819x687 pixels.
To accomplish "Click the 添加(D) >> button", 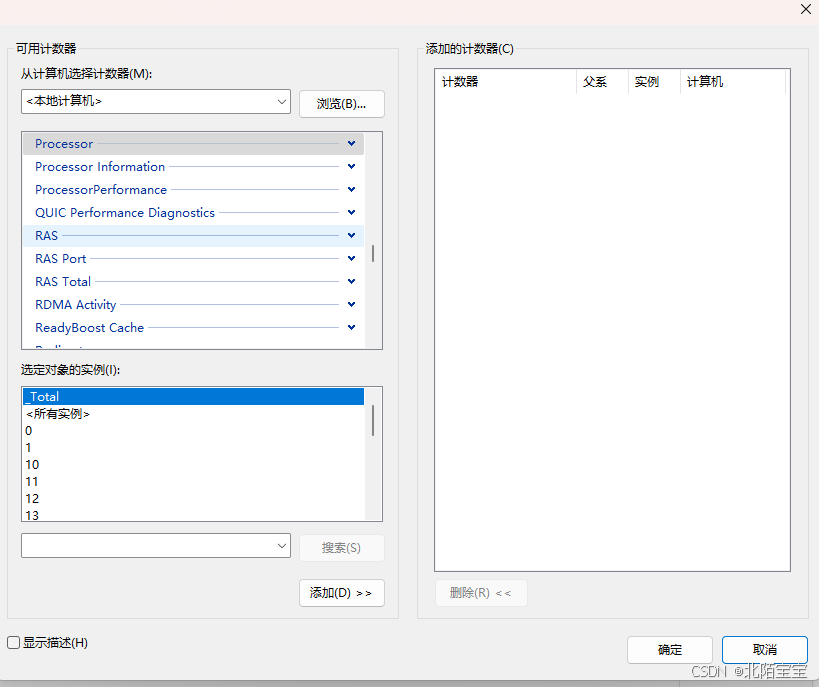I will tap(341, 592).
